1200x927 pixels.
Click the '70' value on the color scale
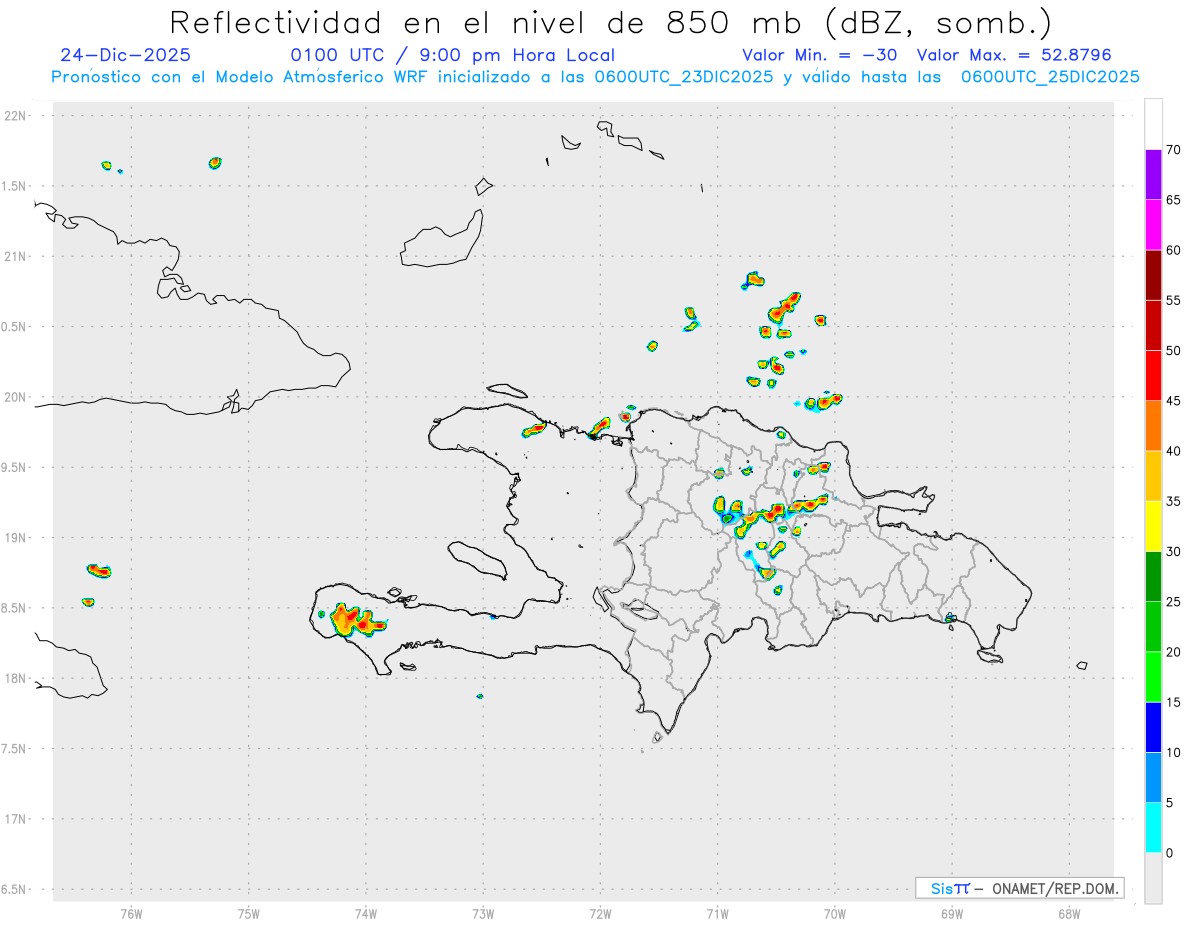[1173, 150]
